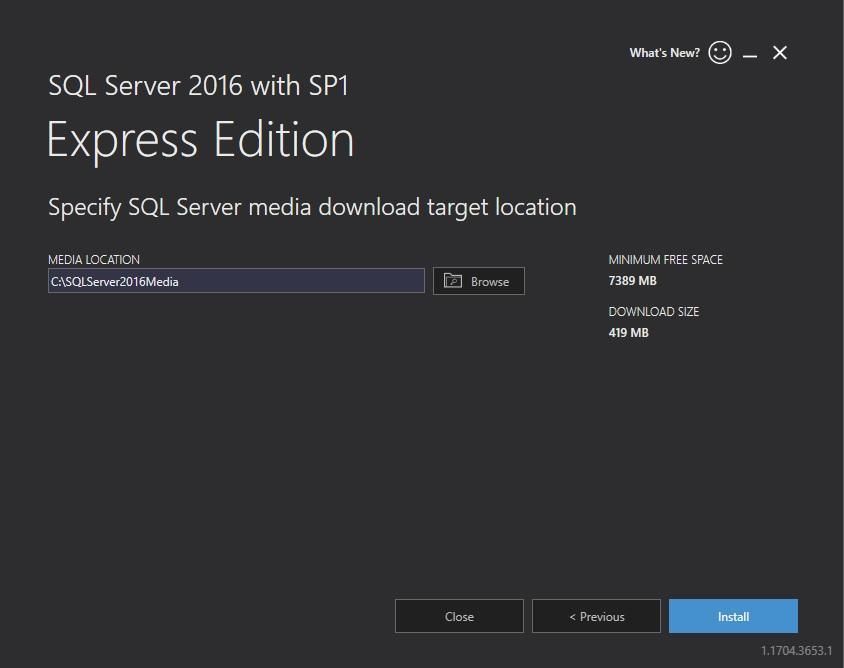Click the MINIMUM FREE SPACE label

tap(665, 259)
